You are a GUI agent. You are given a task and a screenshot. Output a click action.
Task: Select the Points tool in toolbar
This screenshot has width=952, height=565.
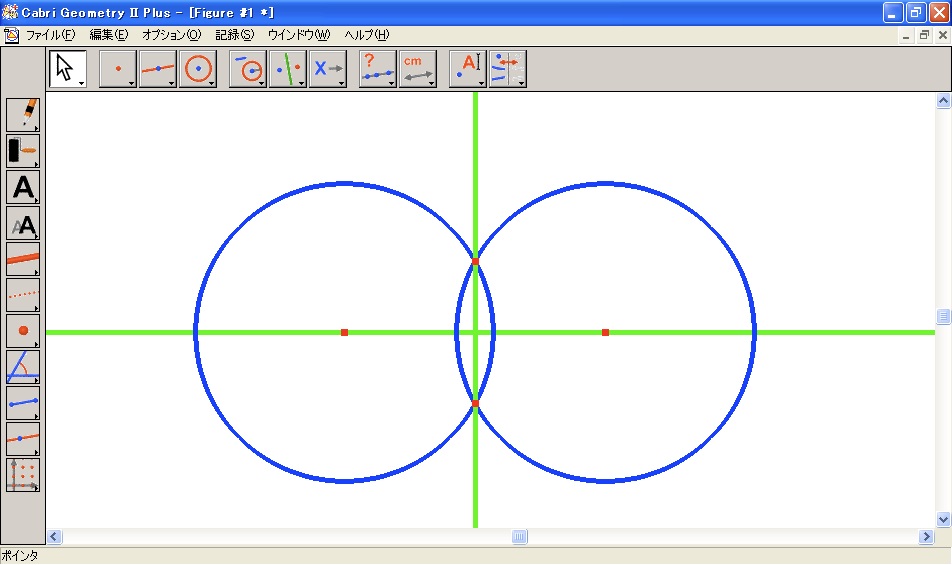click(118, 69)
